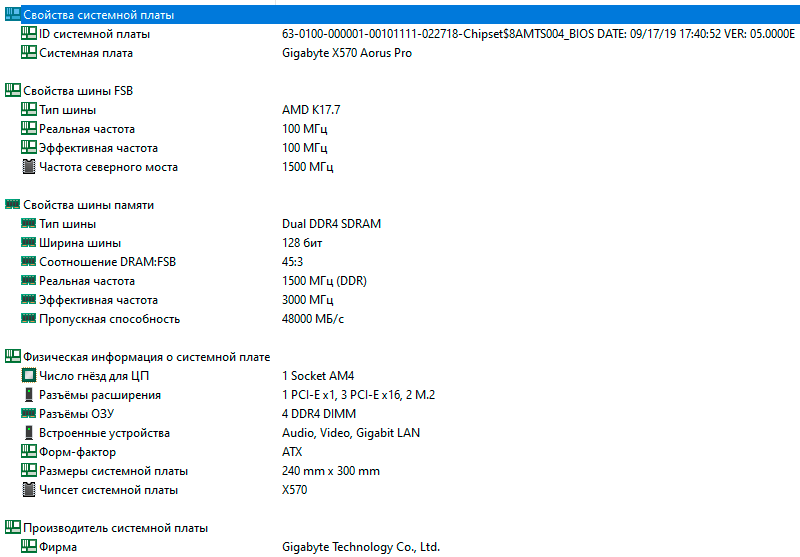Select the 'Свойства шины FSB' section title
This screenshot has height=557, width=800.
78,91
